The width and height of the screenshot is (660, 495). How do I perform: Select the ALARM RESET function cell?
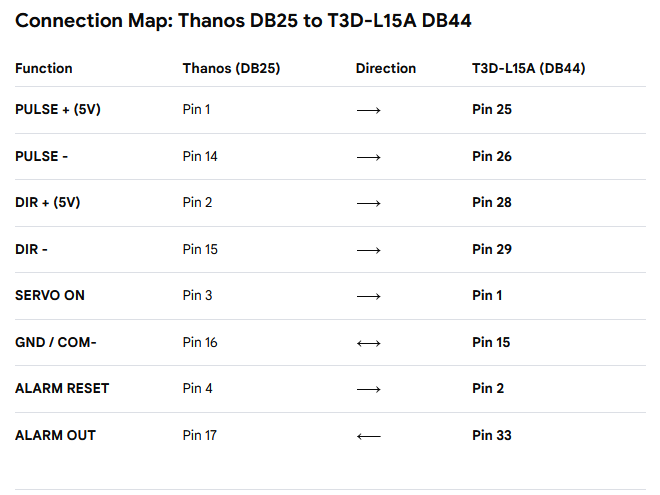[62, 388]
